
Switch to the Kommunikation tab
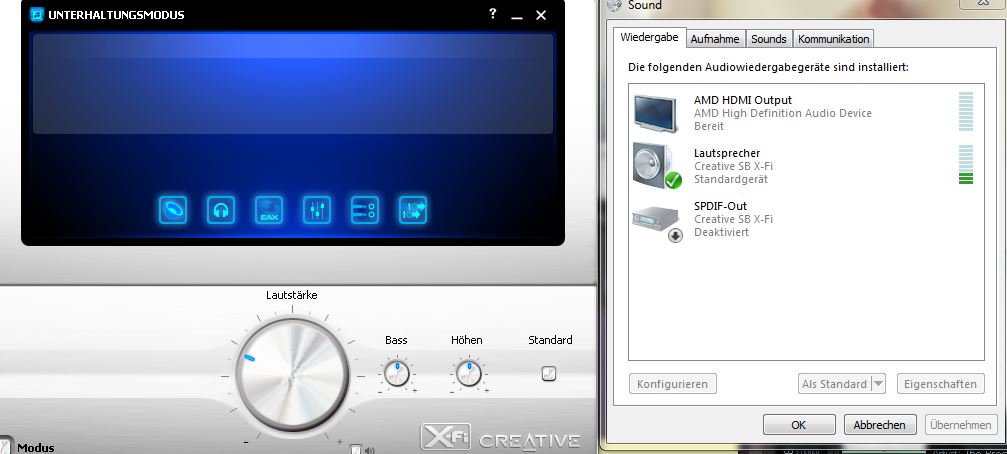834,39
